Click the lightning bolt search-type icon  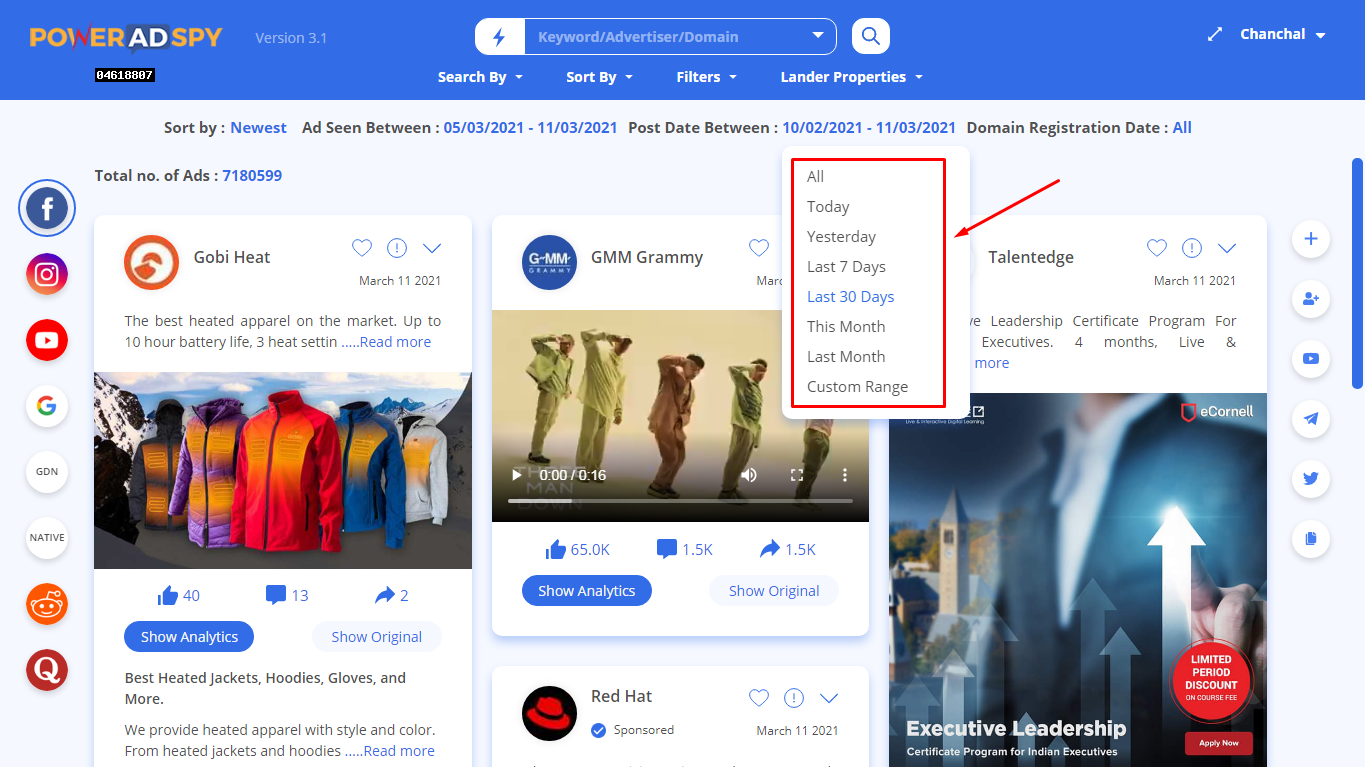coord(500,37)
